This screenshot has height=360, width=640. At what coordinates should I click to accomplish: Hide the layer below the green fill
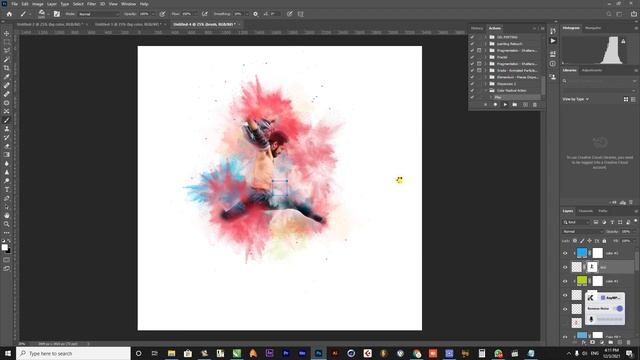(x=565, y=295)
